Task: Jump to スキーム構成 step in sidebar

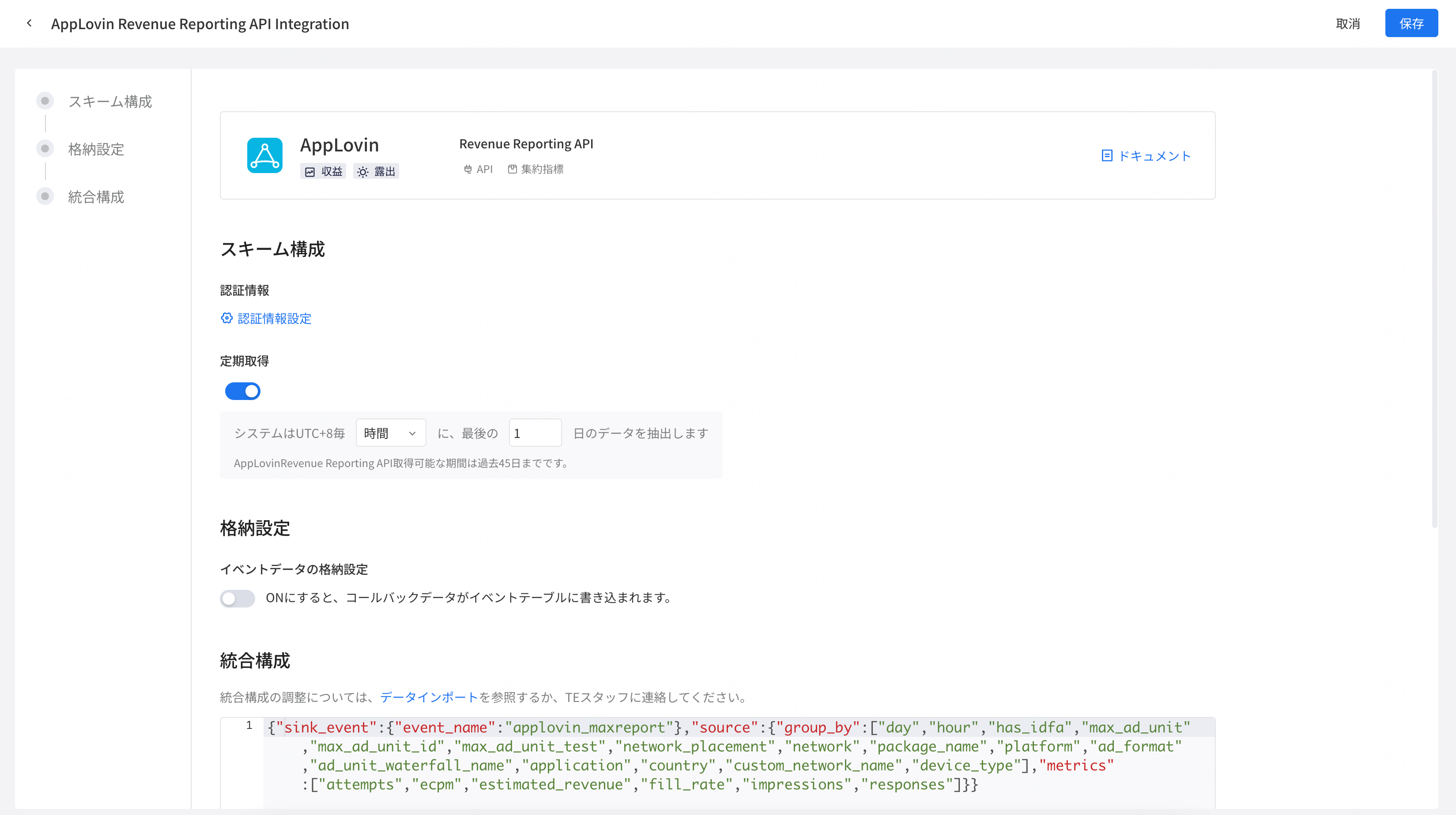Action: click(x=110, y=101)
